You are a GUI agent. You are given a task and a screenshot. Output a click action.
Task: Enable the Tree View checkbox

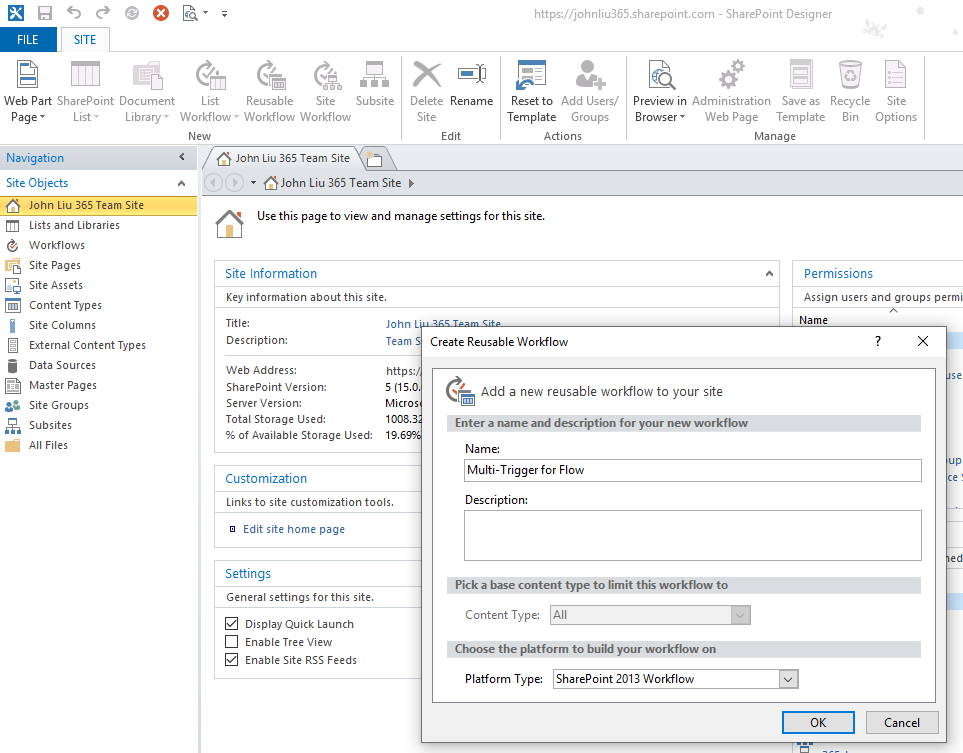pyautogui.click(x=232, y=642)
